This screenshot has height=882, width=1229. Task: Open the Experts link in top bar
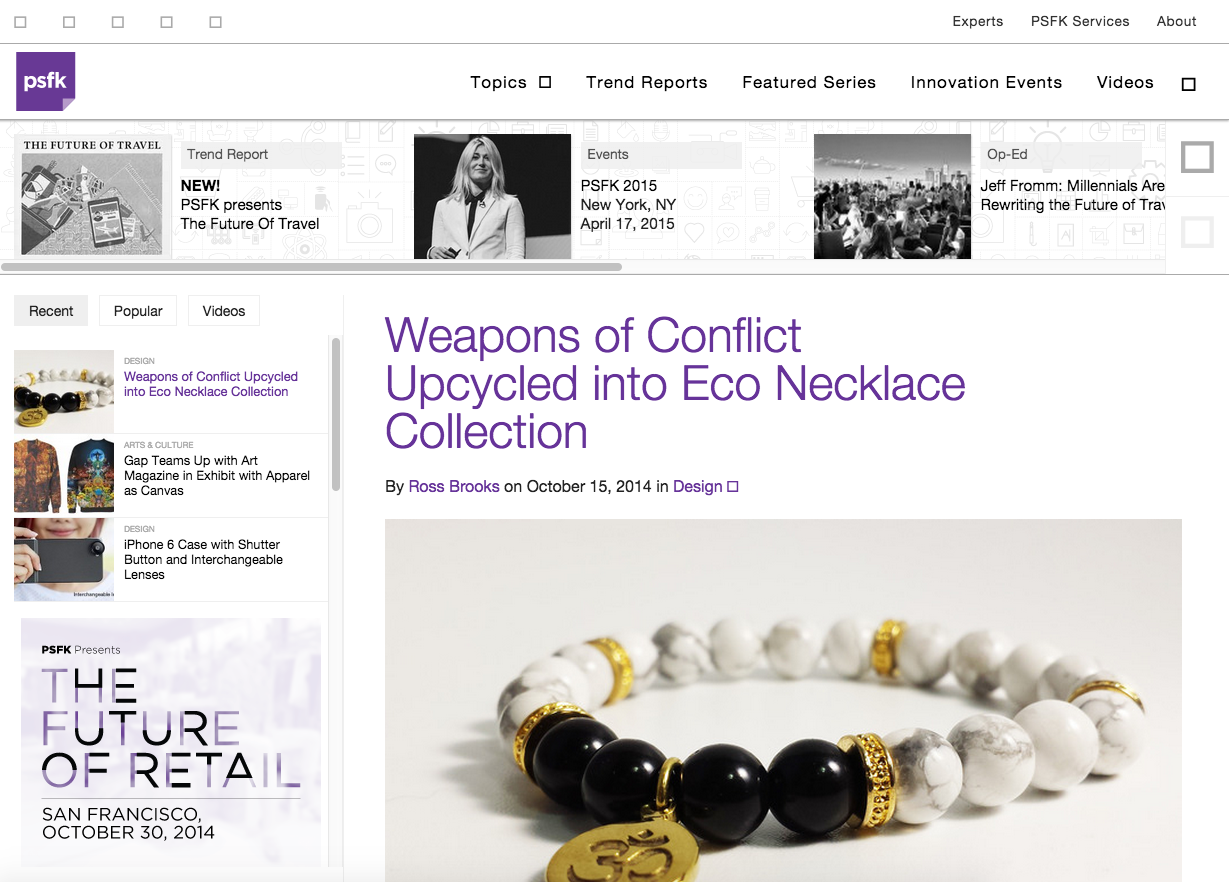click(x=978, y=21)
